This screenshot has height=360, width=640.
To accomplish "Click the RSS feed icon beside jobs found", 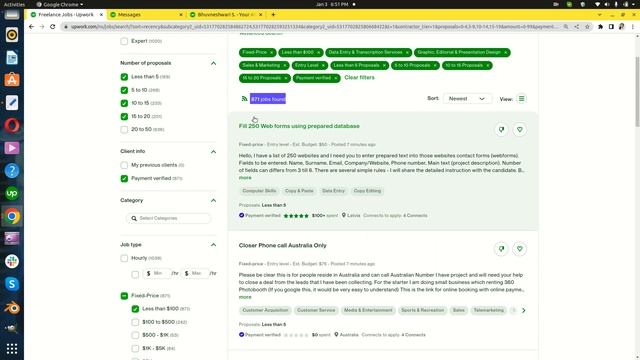I will click(244, 99).
